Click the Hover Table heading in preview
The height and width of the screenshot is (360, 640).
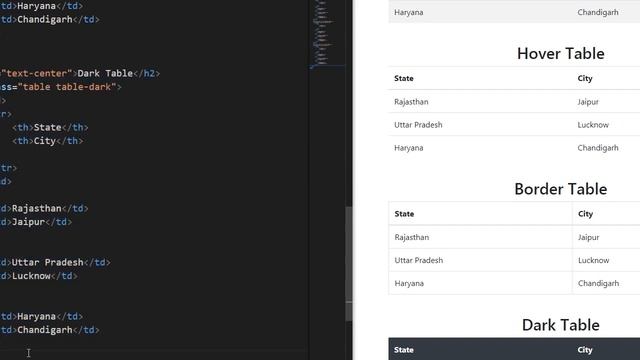coord(560,53)
